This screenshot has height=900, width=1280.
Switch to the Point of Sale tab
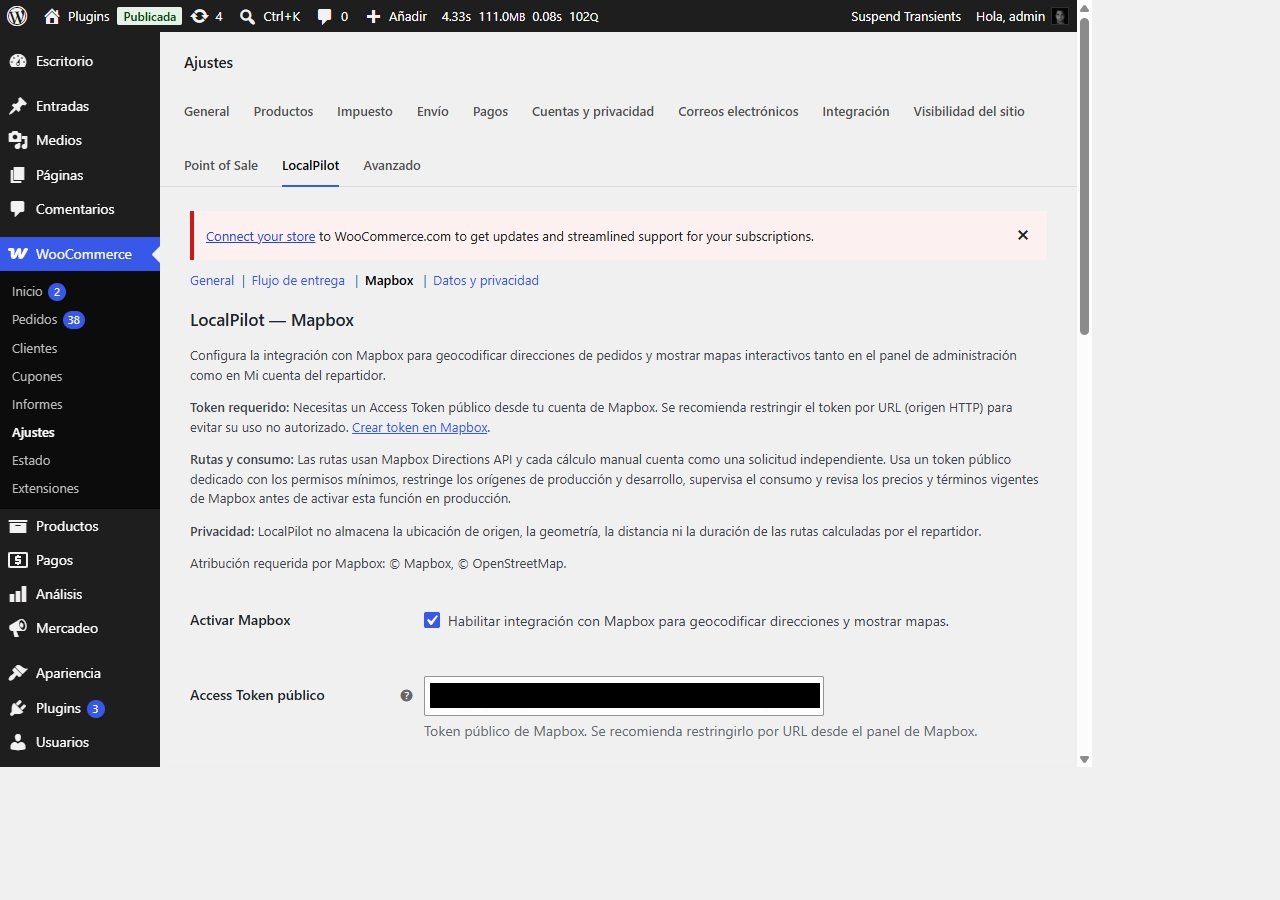(x=221, y=165)
